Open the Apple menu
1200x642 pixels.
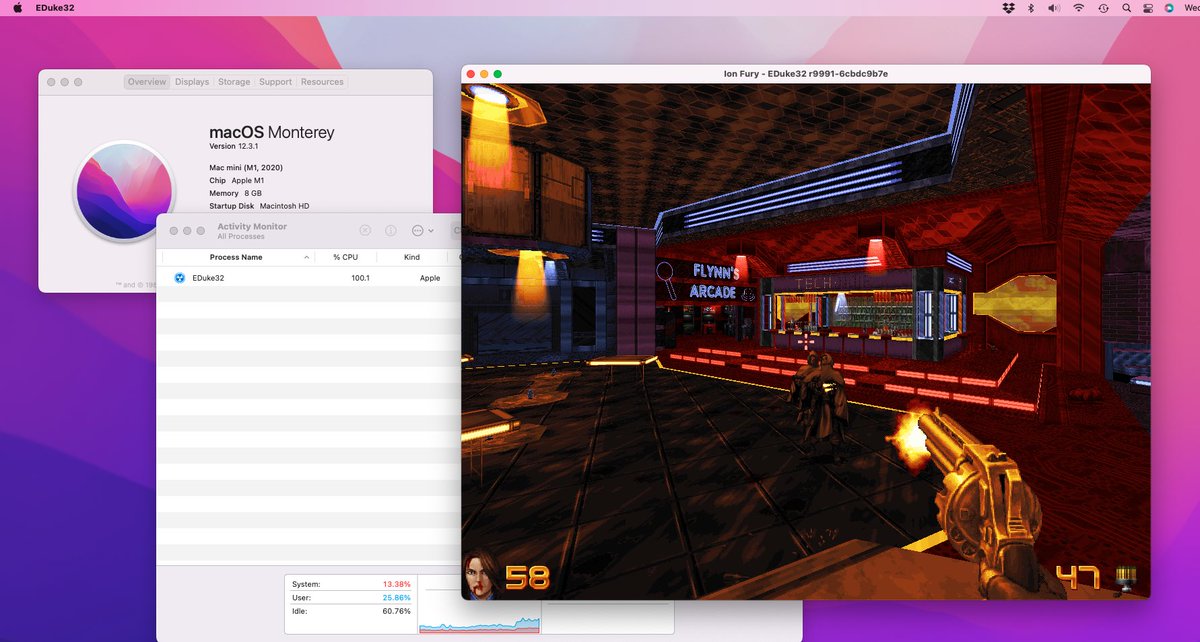tap(17, 8)
